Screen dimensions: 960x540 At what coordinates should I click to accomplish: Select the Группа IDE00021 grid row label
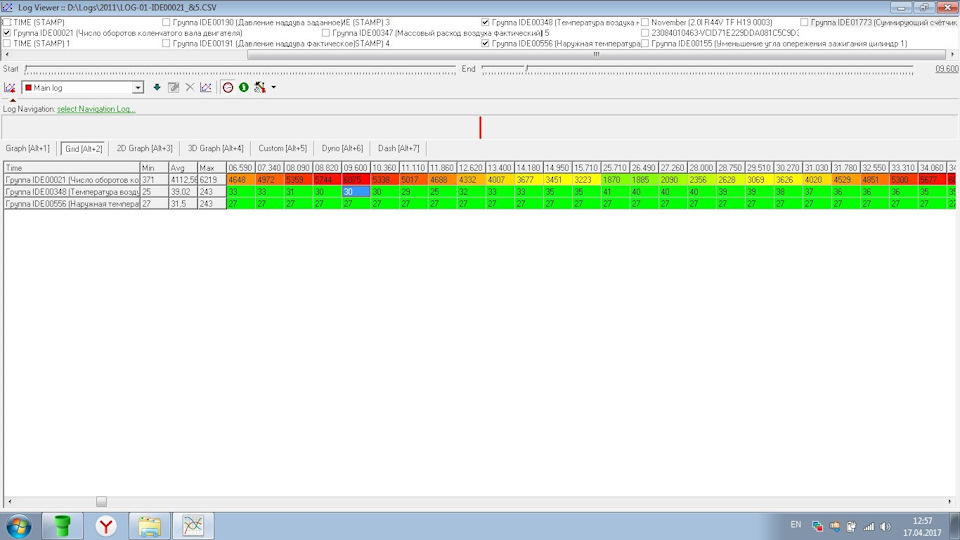pyautogui.click(x=72, y=180)
